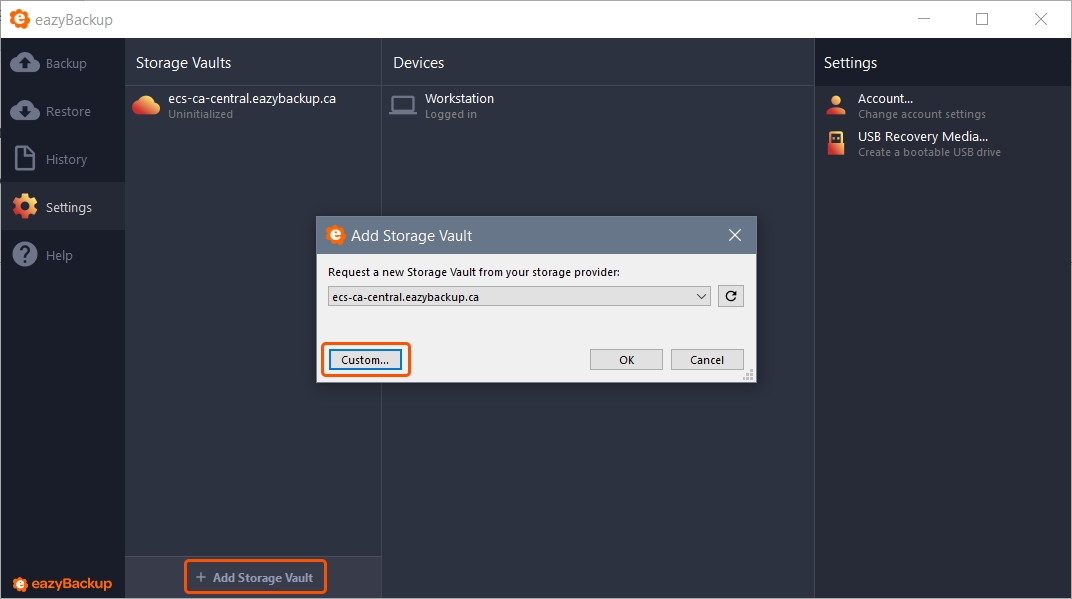
Task: Click the dialog's eazyBackup logo icon
Action: pyautogui.click(x=335, y=235)
